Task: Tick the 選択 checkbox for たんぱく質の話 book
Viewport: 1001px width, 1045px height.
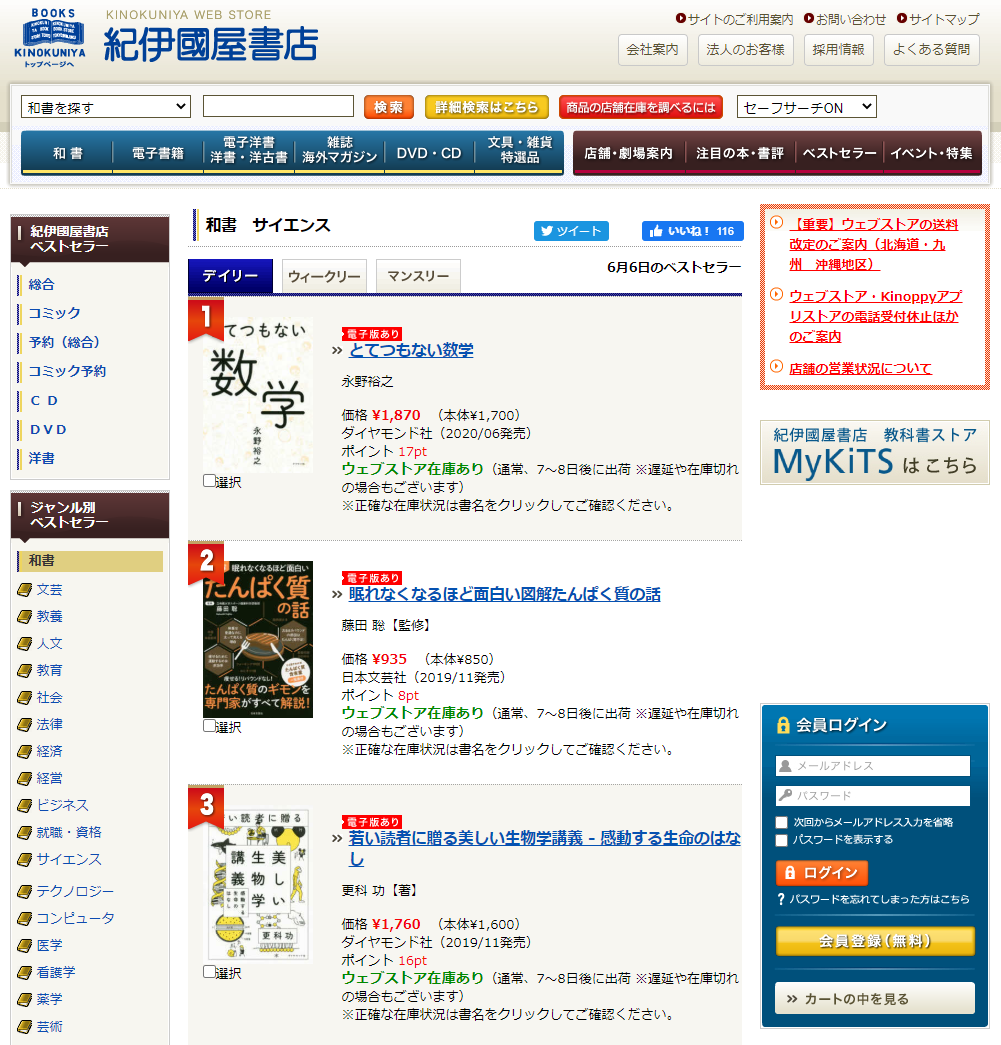Action: click(x=209, y=726)
